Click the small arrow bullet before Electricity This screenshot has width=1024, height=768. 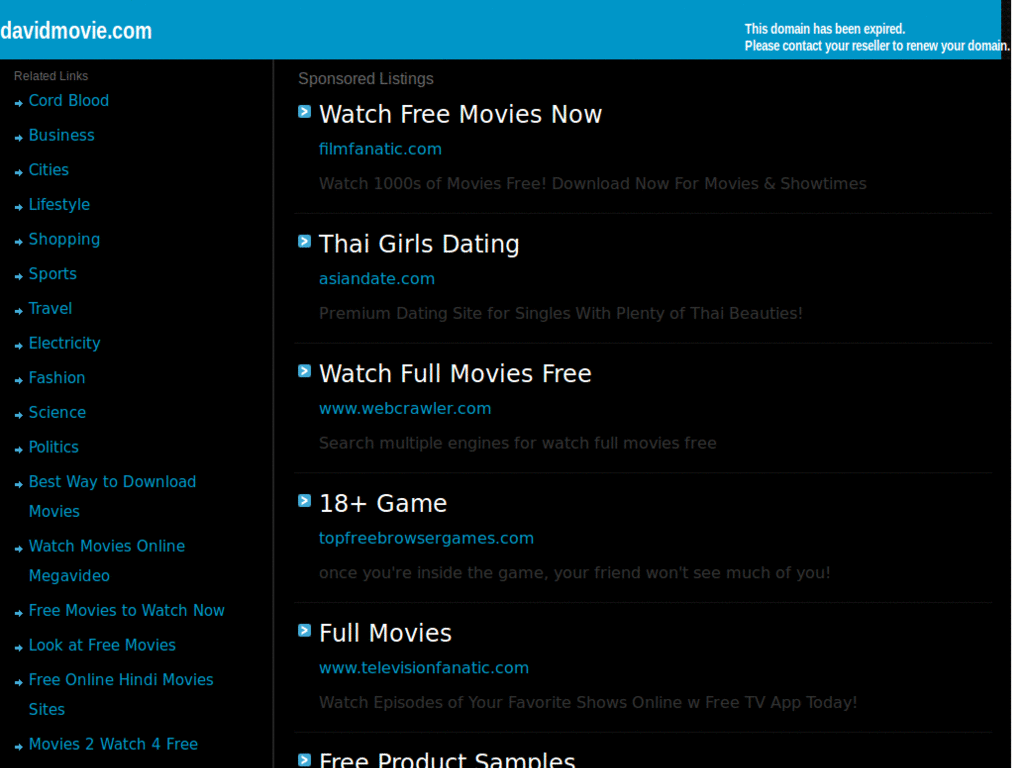tap(18, 345)
